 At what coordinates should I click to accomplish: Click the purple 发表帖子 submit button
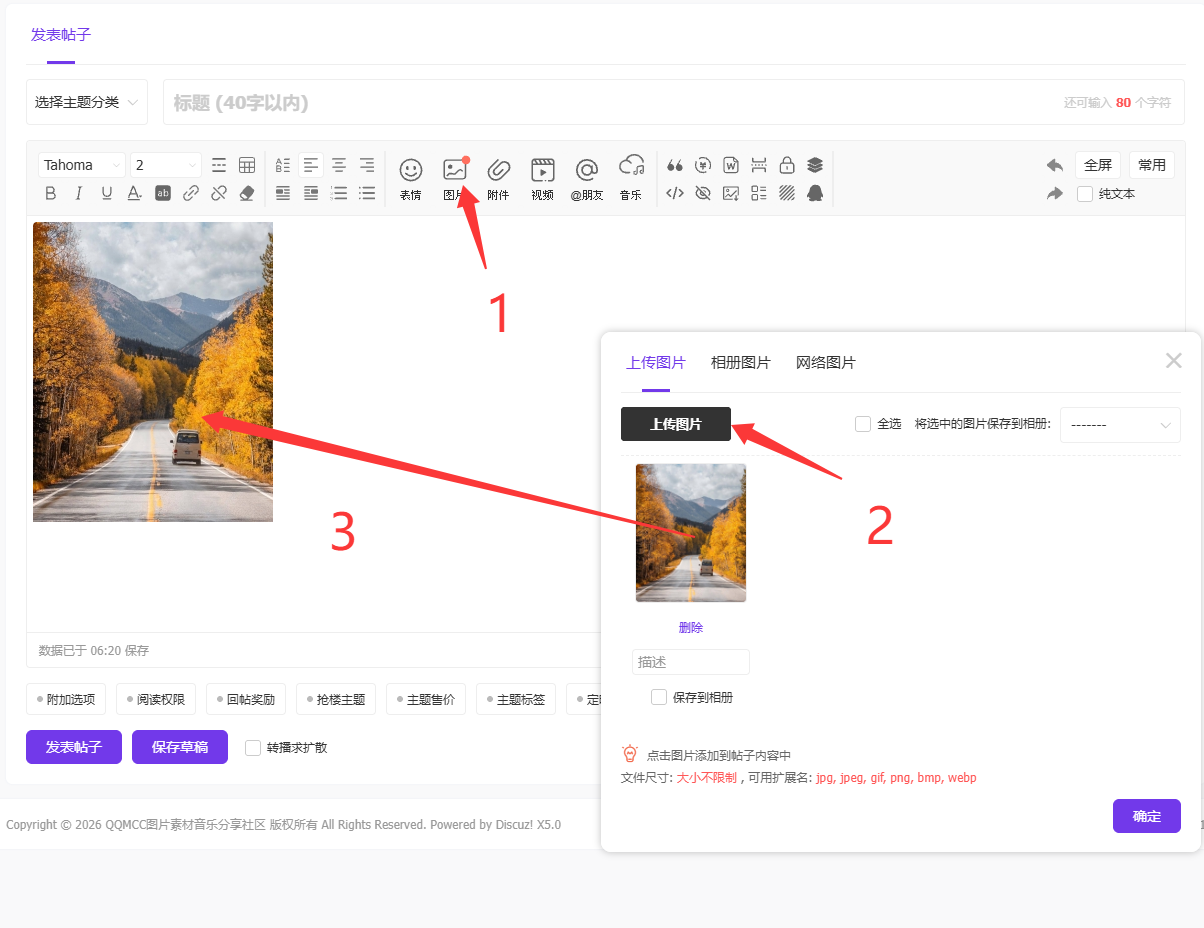[74, 747]
